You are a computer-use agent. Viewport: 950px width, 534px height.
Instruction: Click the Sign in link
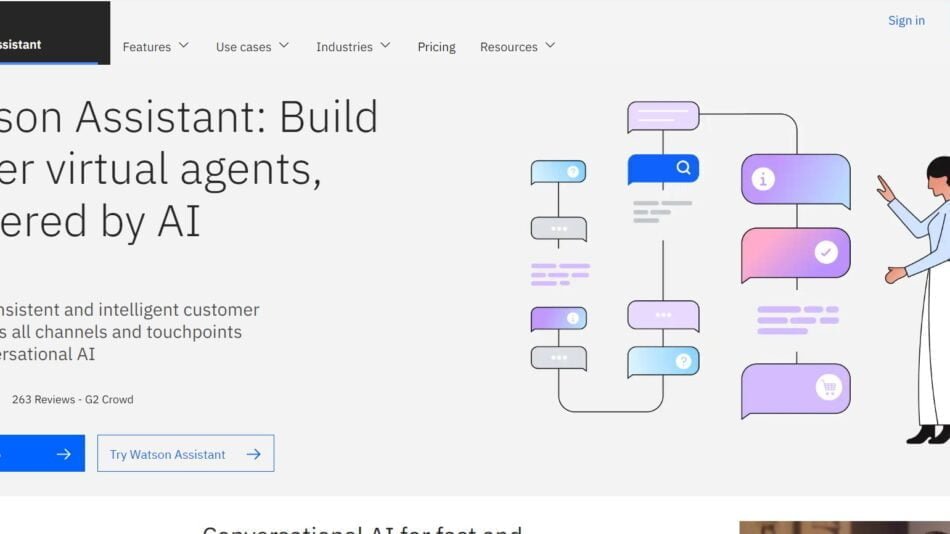tap(906, 21)
